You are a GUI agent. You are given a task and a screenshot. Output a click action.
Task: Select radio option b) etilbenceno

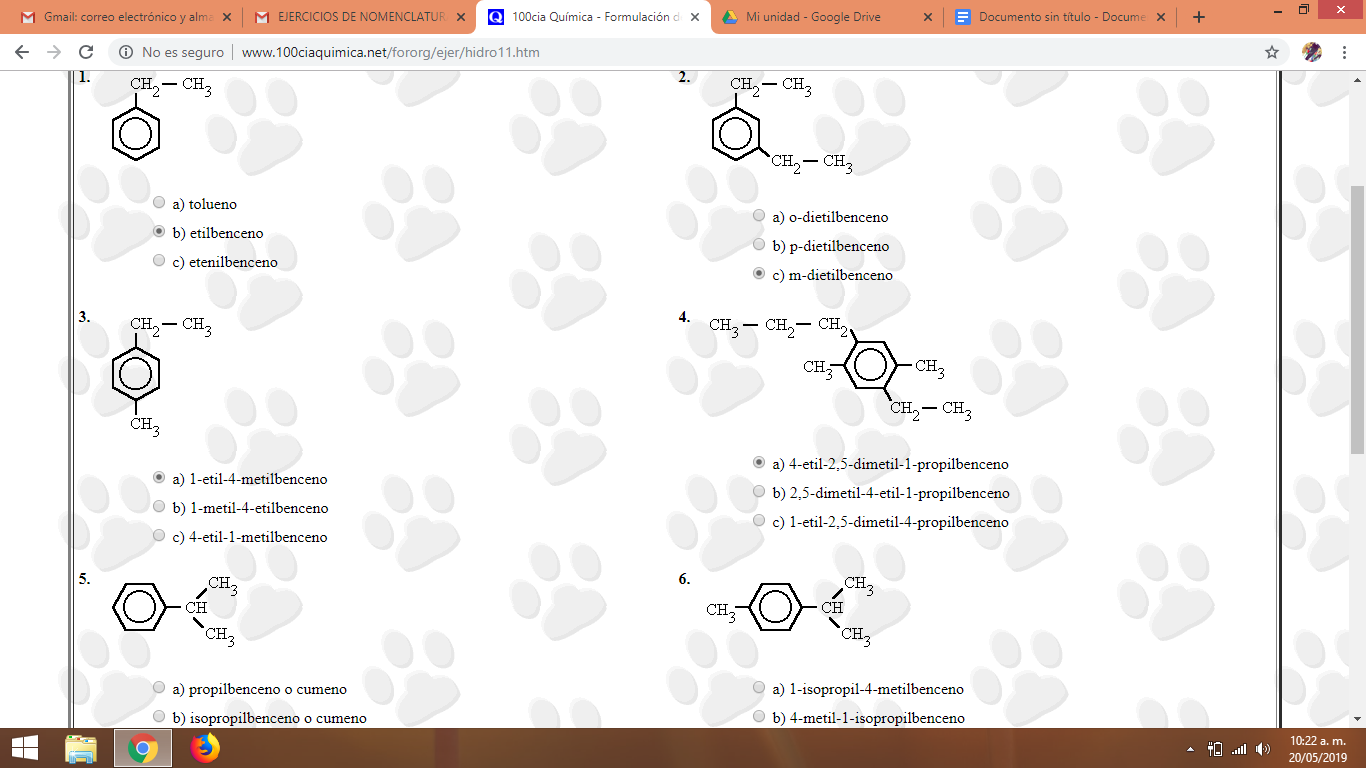pos(159,231)
